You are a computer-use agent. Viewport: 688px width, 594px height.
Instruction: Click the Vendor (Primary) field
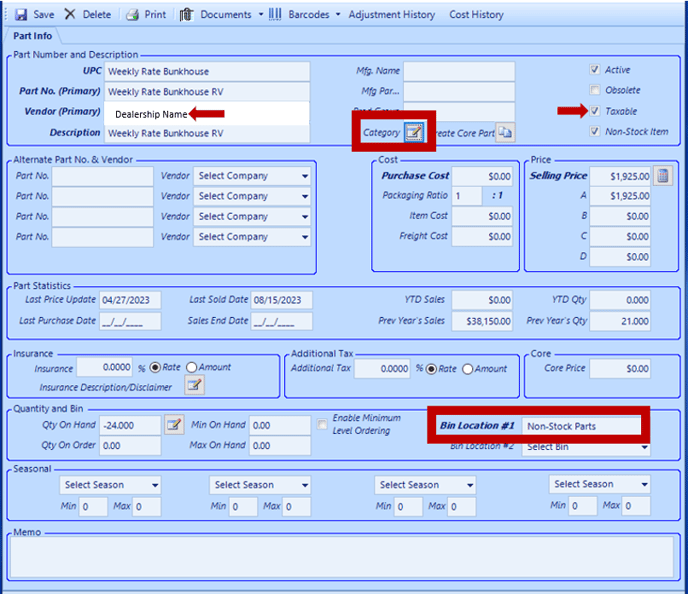coord(207,114)
